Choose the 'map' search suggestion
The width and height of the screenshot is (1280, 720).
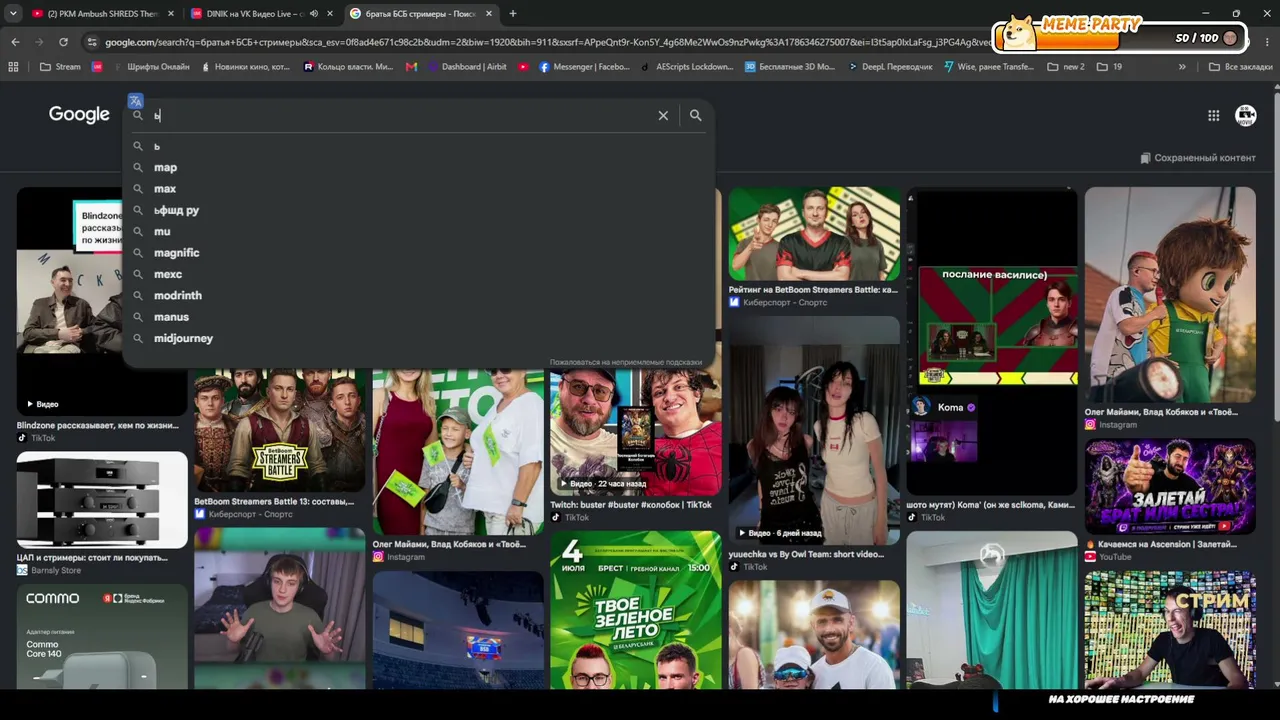click(x=418, y=167)
